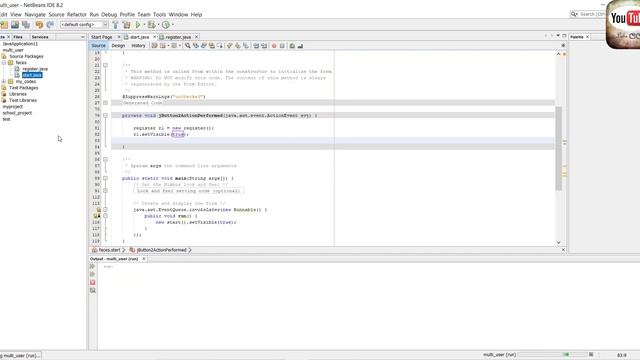Toggle bookmark editor icon
This screenshot has height=360, width=640.
tap(246, 46)
